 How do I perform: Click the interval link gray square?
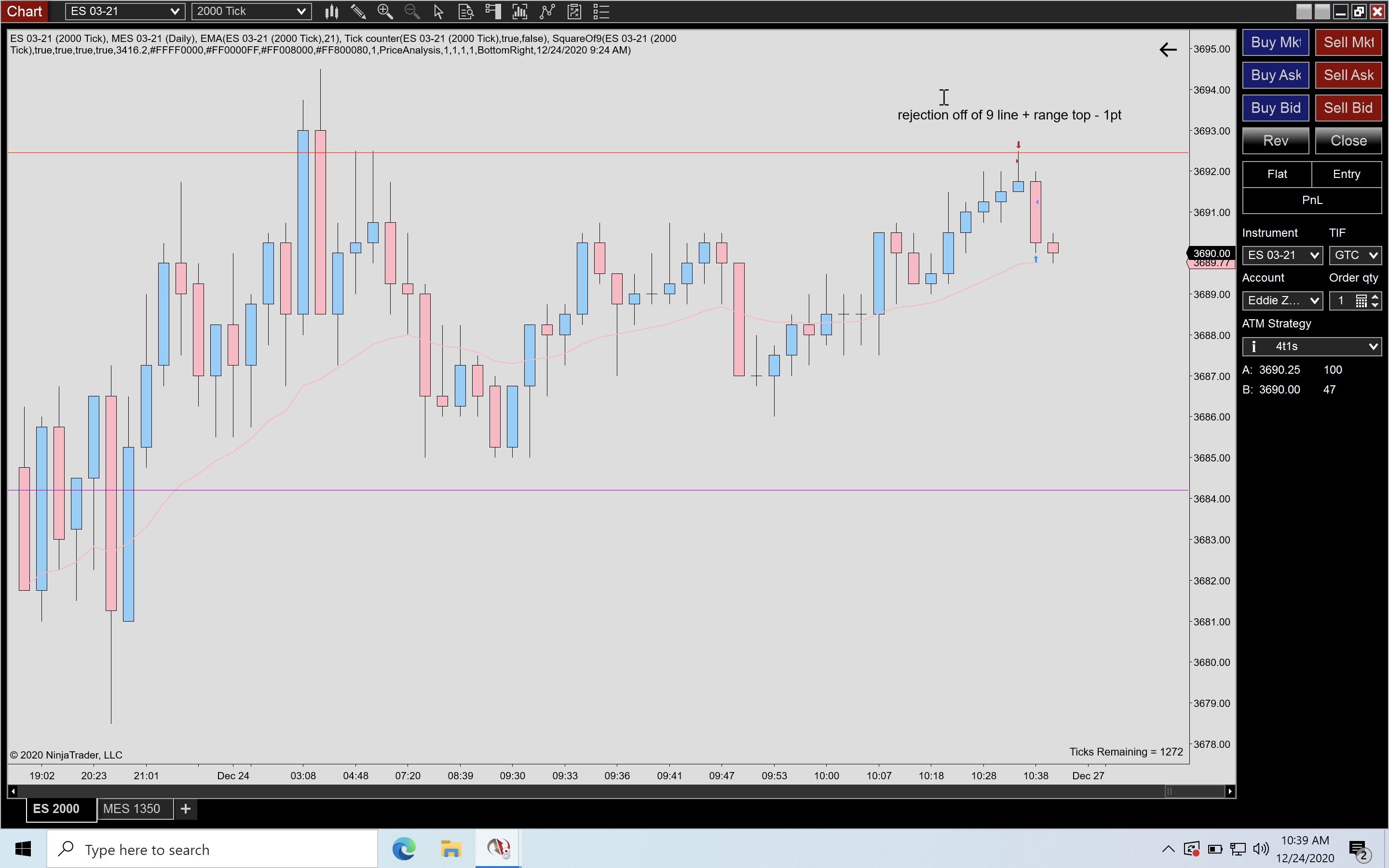(1322, 12)
